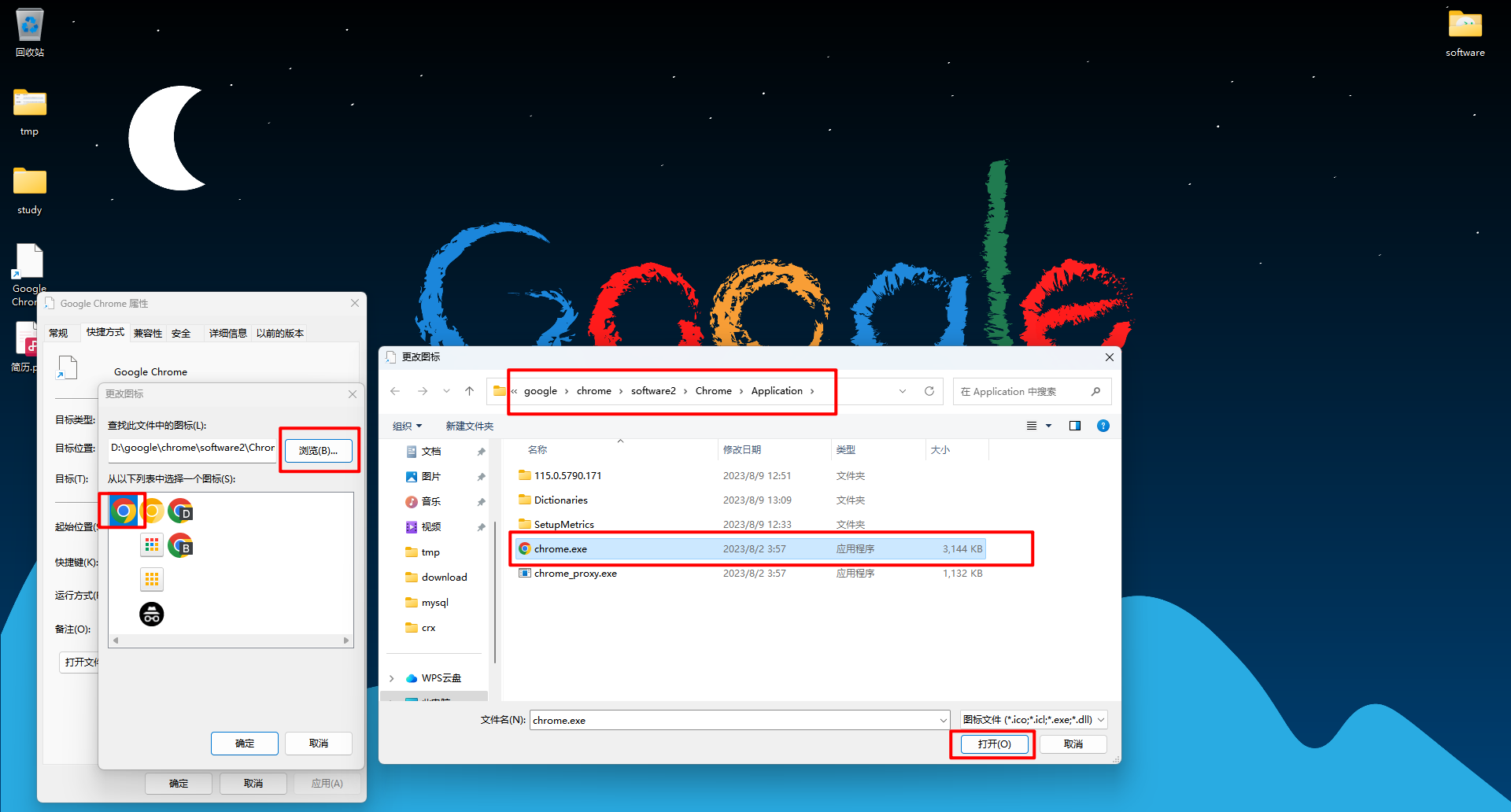Viewport: 1511px width, 812px height.
Task: Toggle the preview pane icon
Action: point(1075,426)
